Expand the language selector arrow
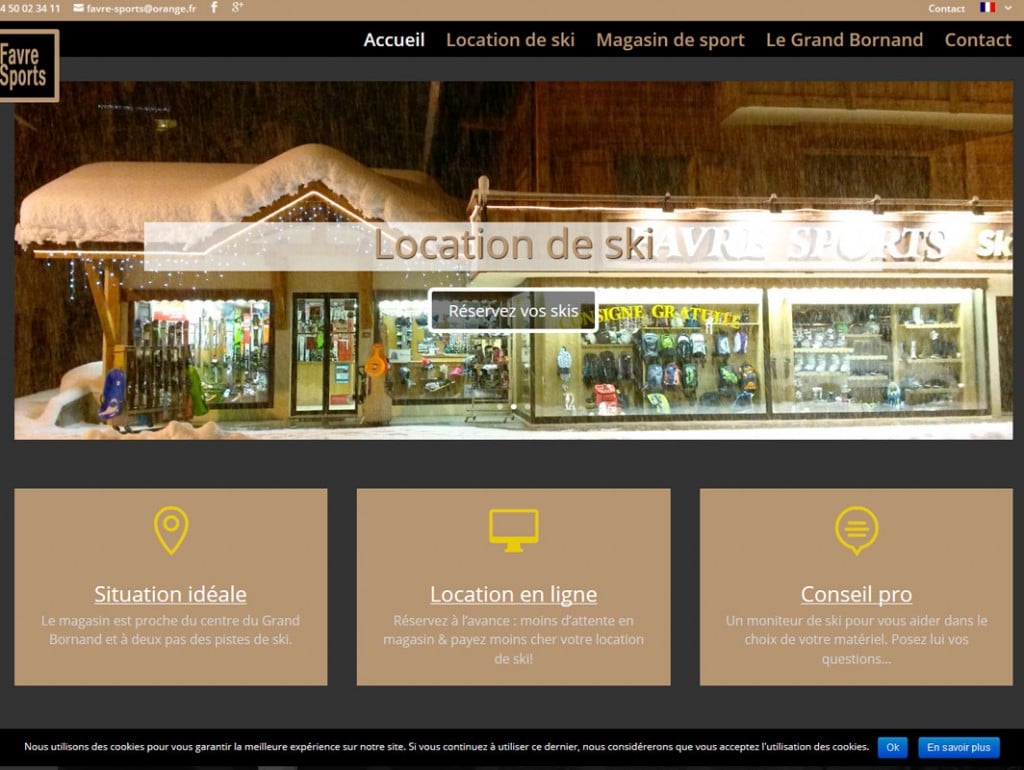This screenshot has height=770, width=1024. pos(1008,8)
